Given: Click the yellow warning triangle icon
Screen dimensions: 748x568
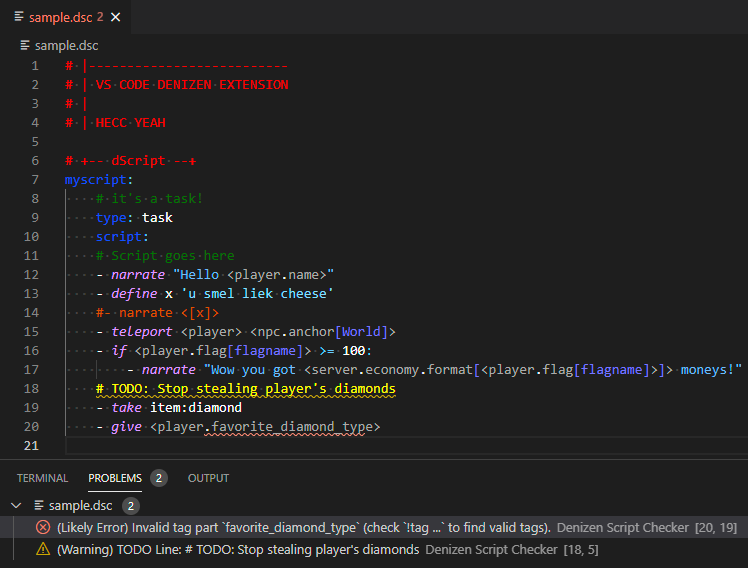Looking at the screenshot, I should point(43,549).
